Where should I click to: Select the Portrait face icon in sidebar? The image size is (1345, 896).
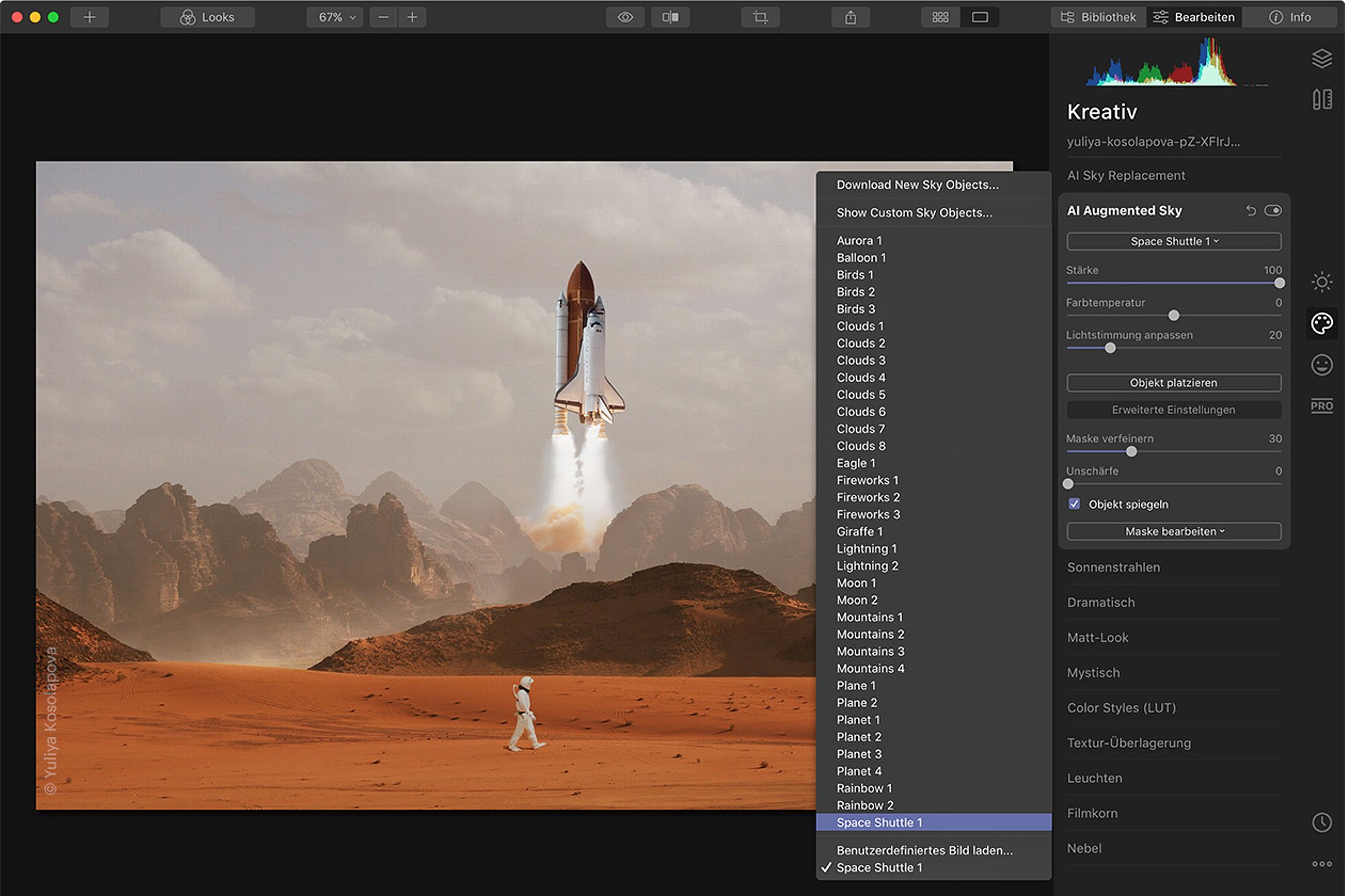[x=1321, y=365]
